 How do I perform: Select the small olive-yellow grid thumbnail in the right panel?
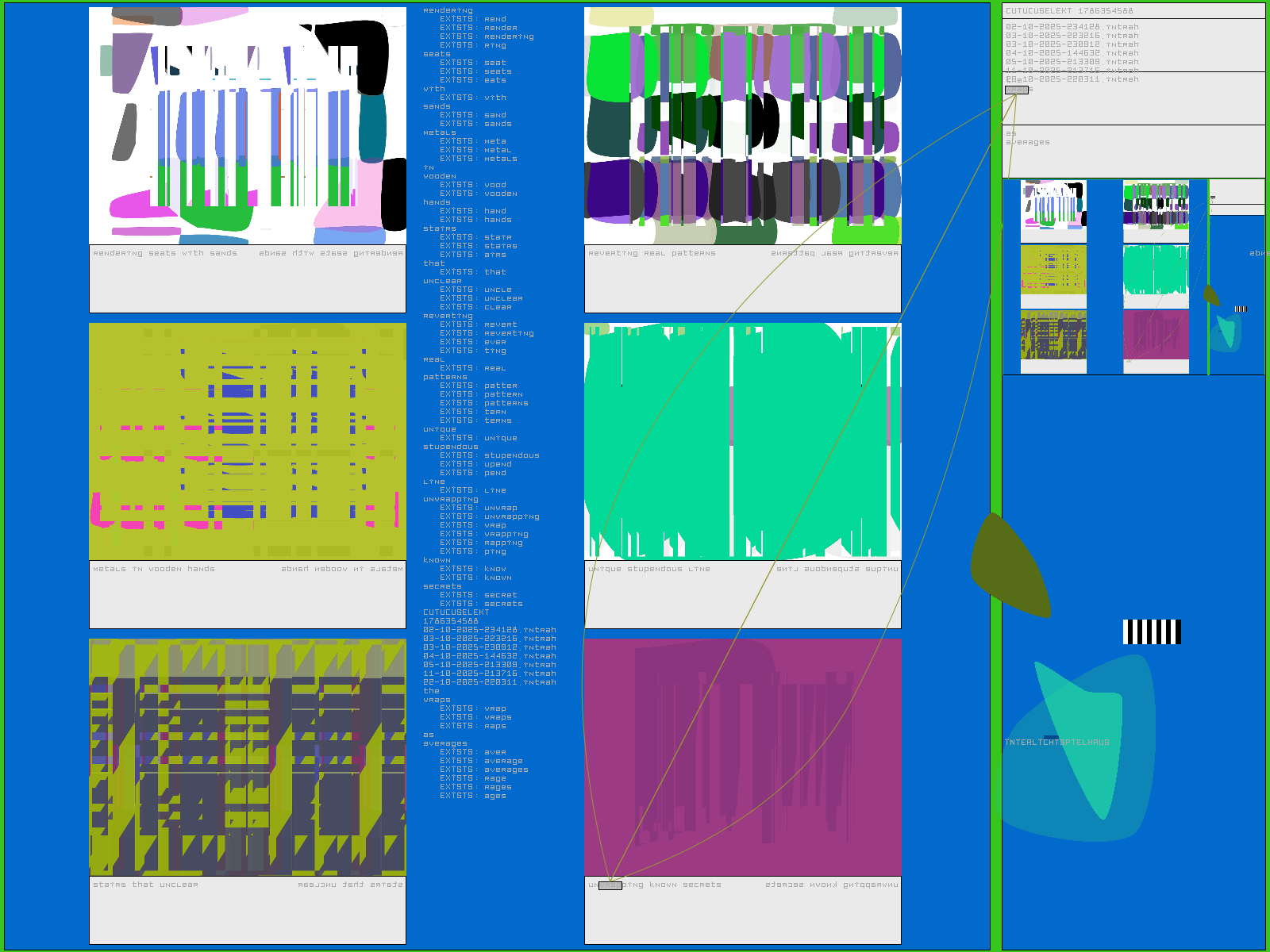tap(1053, 270)
